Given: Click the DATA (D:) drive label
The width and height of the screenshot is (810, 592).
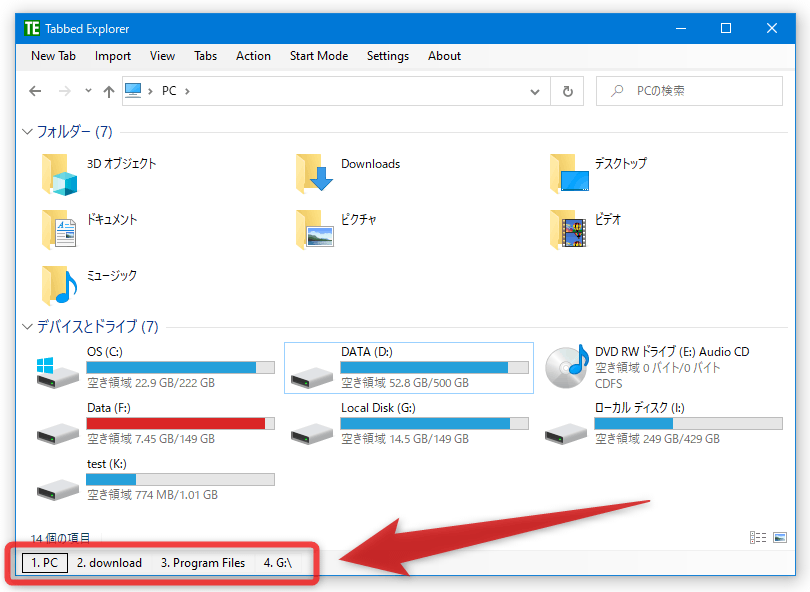Looking at the screenshot, I should point(367,352).
